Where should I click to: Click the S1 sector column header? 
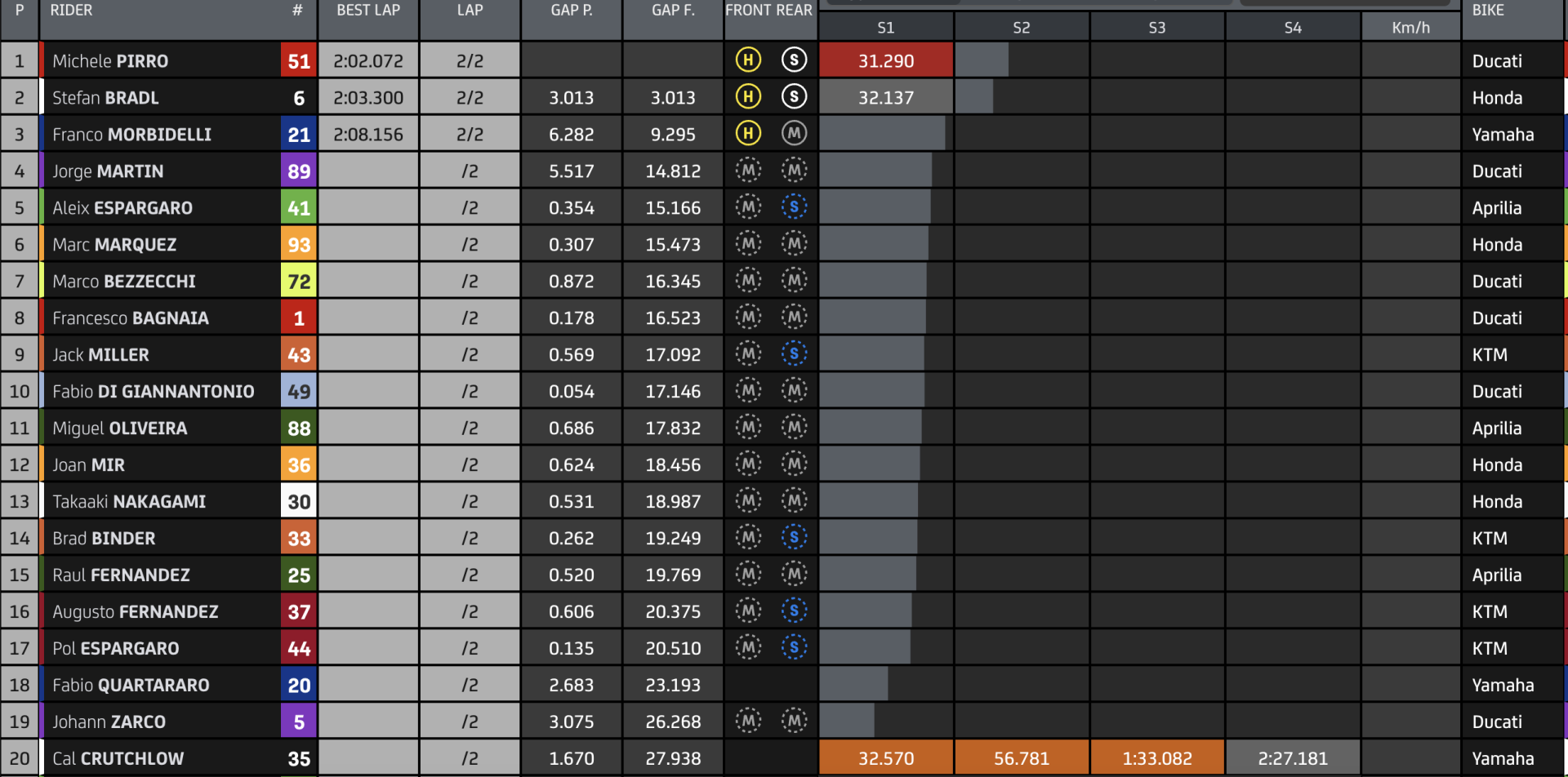point(886,28)
